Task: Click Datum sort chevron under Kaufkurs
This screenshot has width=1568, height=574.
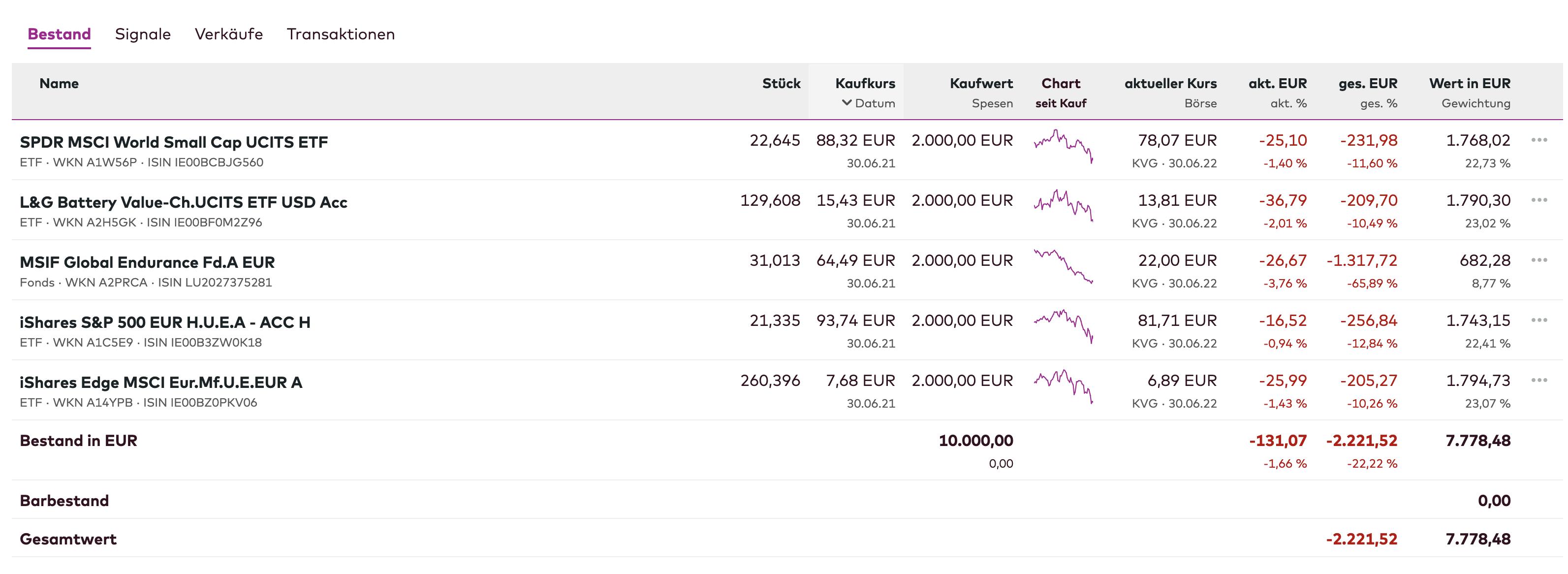Action: coord(847,103)
